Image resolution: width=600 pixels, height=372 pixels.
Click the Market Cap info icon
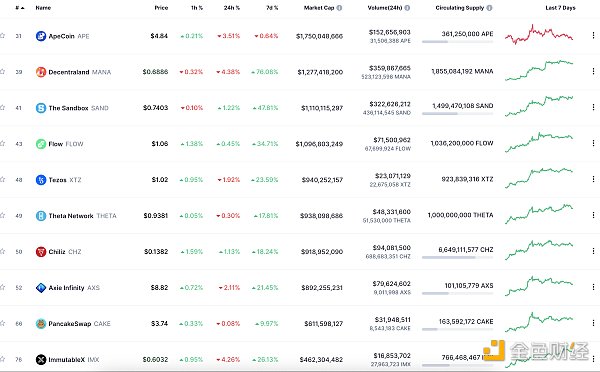pyautogui.click(x=339, y=8)
